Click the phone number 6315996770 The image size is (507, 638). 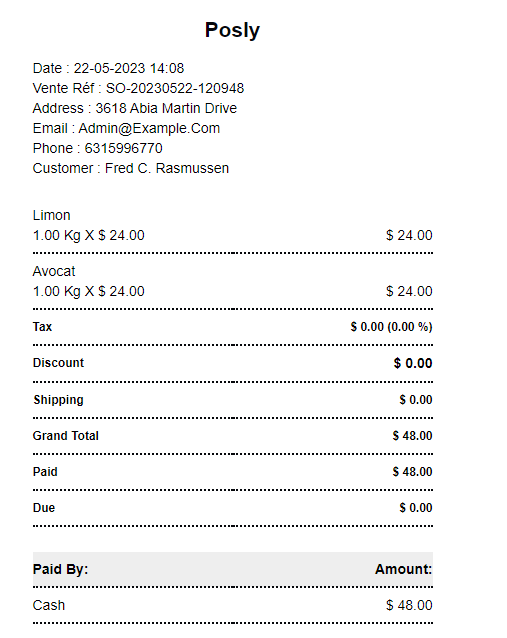(x=123, y=148)
